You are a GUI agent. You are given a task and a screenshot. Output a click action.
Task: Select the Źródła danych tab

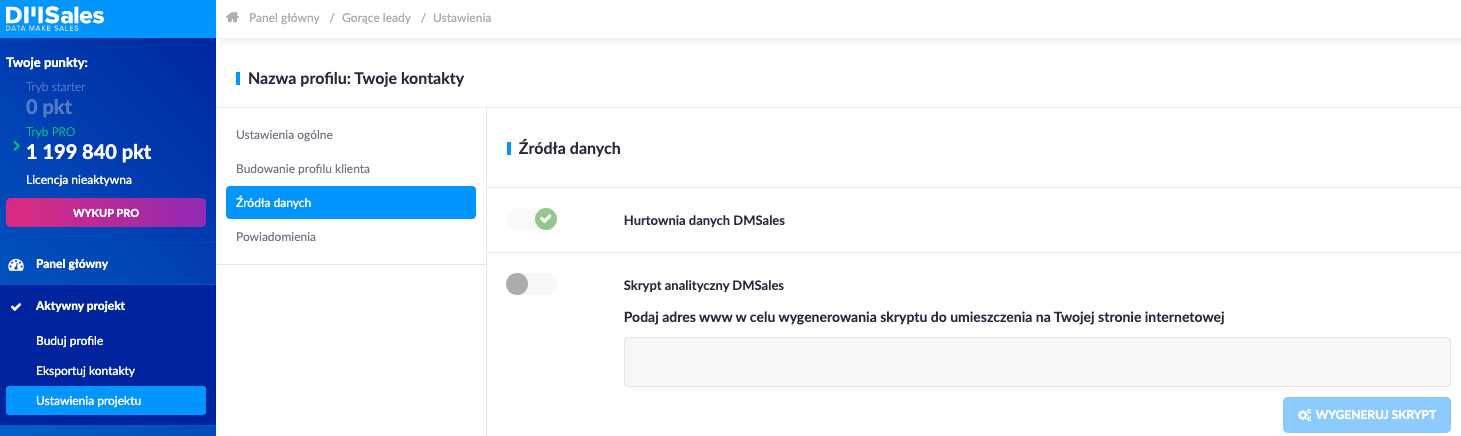351,202
